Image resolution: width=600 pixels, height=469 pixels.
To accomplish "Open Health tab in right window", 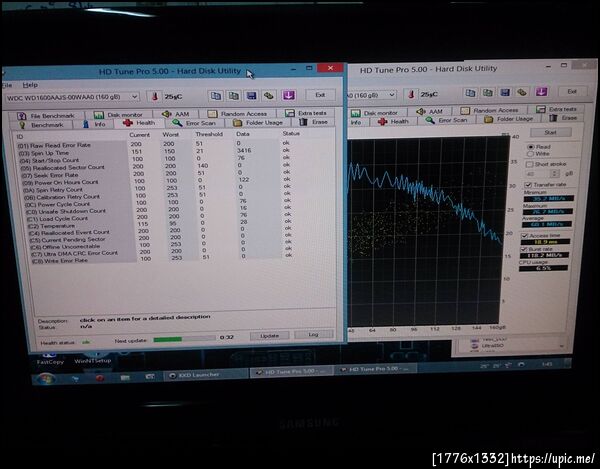I will tap(393, 121).
